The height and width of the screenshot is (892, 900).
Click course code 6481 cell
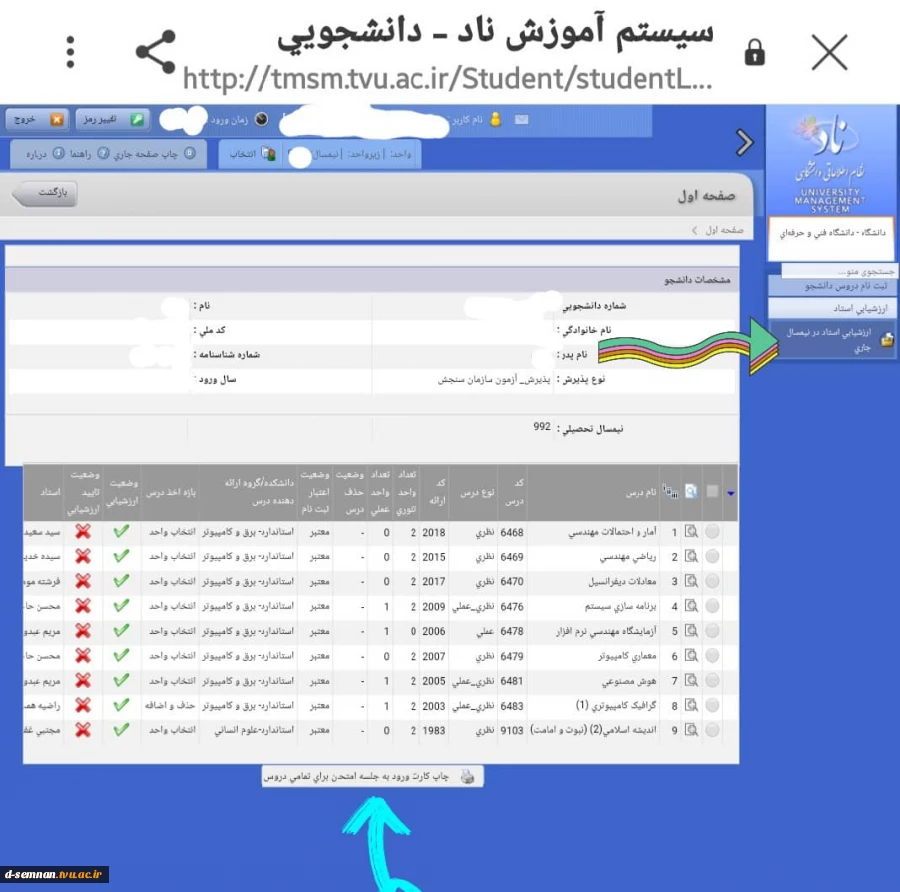pyautogui.click(x=511, y=681)
